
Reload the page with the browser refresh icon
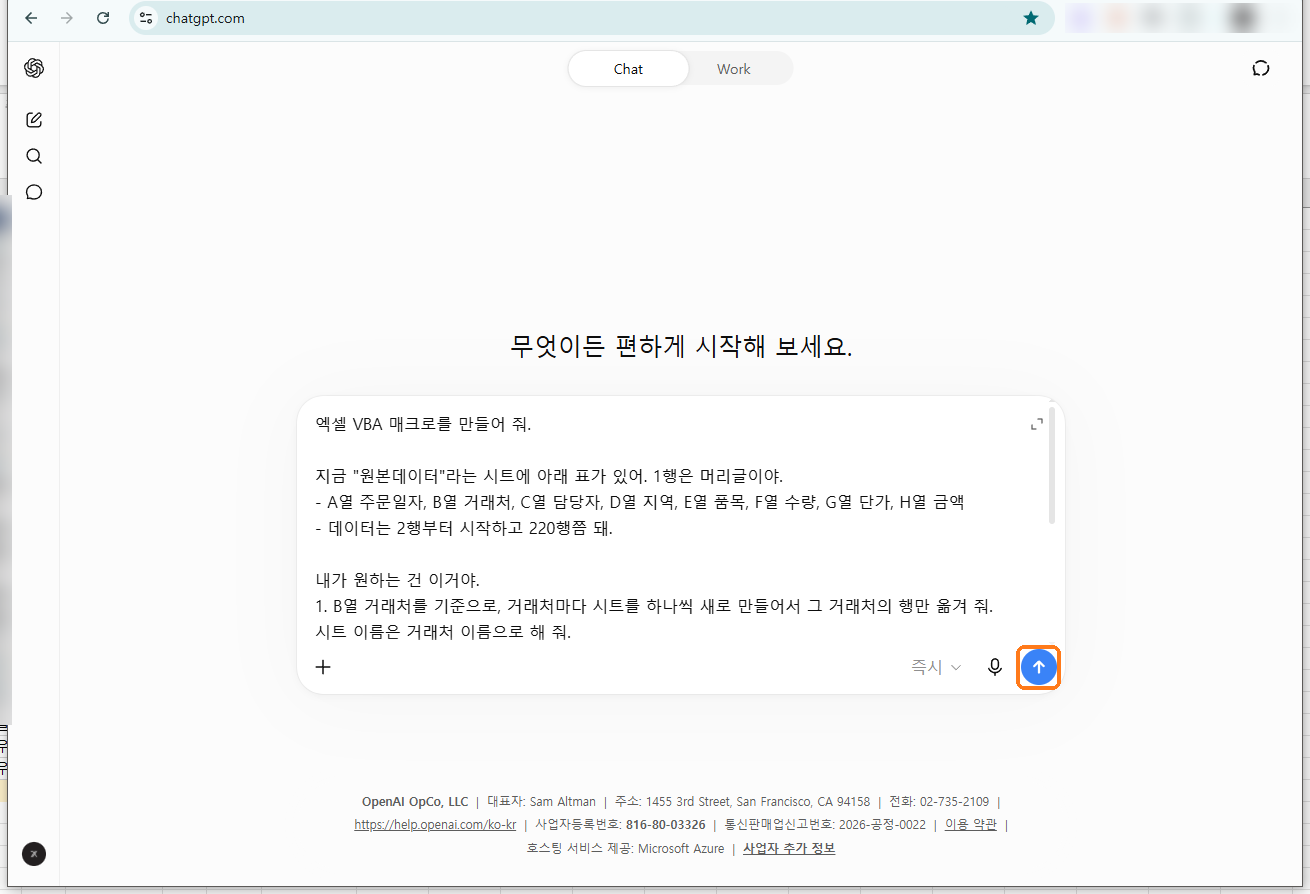pyautogui.click(x=103, y=18)
